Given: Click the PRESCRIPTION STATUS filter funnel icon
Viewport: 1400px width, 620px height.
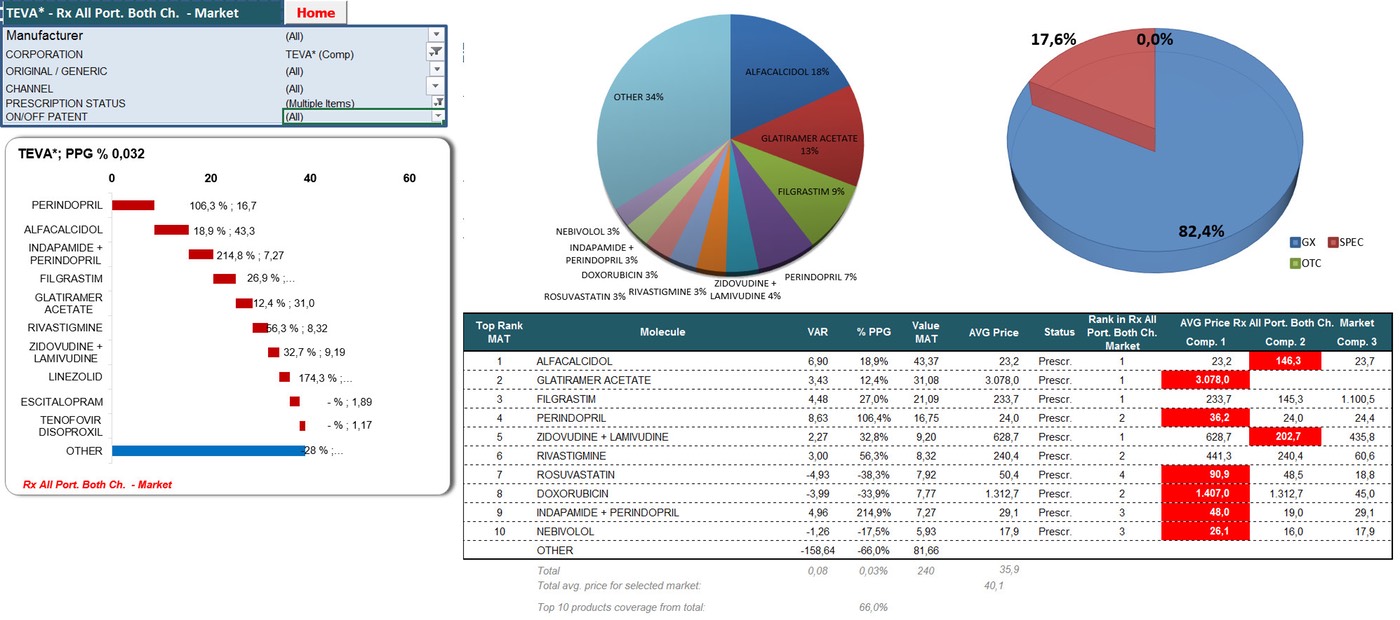Looking at the screenshot, I should point(438,103).
